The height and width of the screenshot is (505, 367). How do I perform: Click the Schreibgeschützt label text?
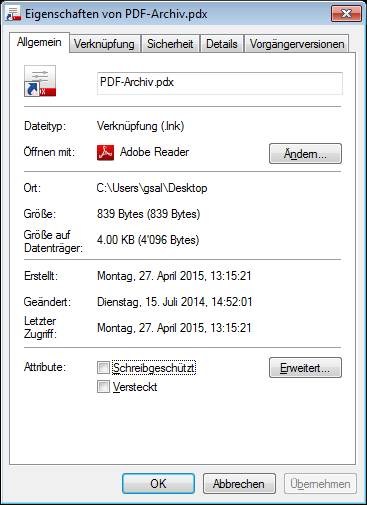154,368
